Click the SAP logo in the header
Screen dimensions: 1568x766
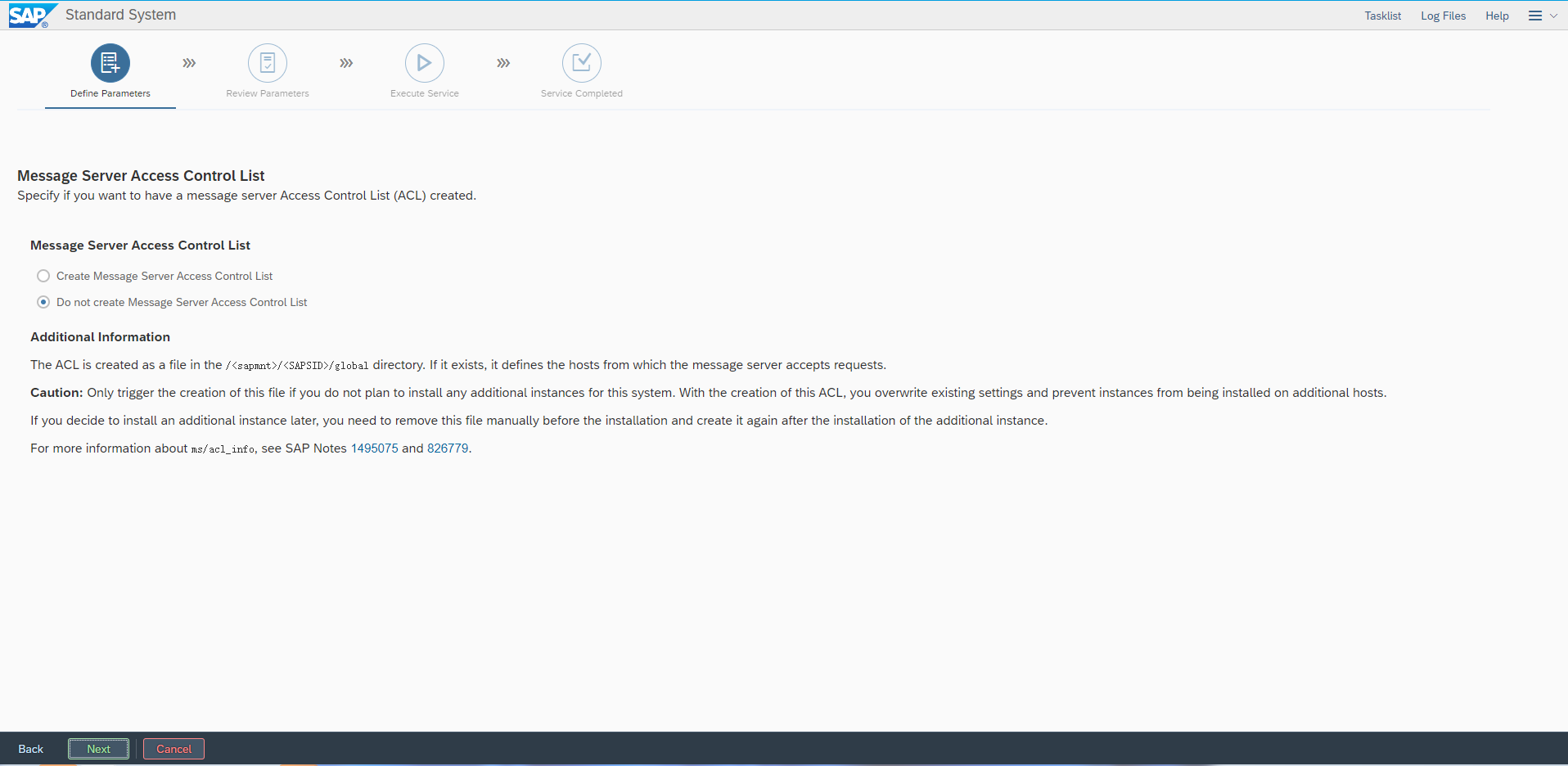(31, 16)
